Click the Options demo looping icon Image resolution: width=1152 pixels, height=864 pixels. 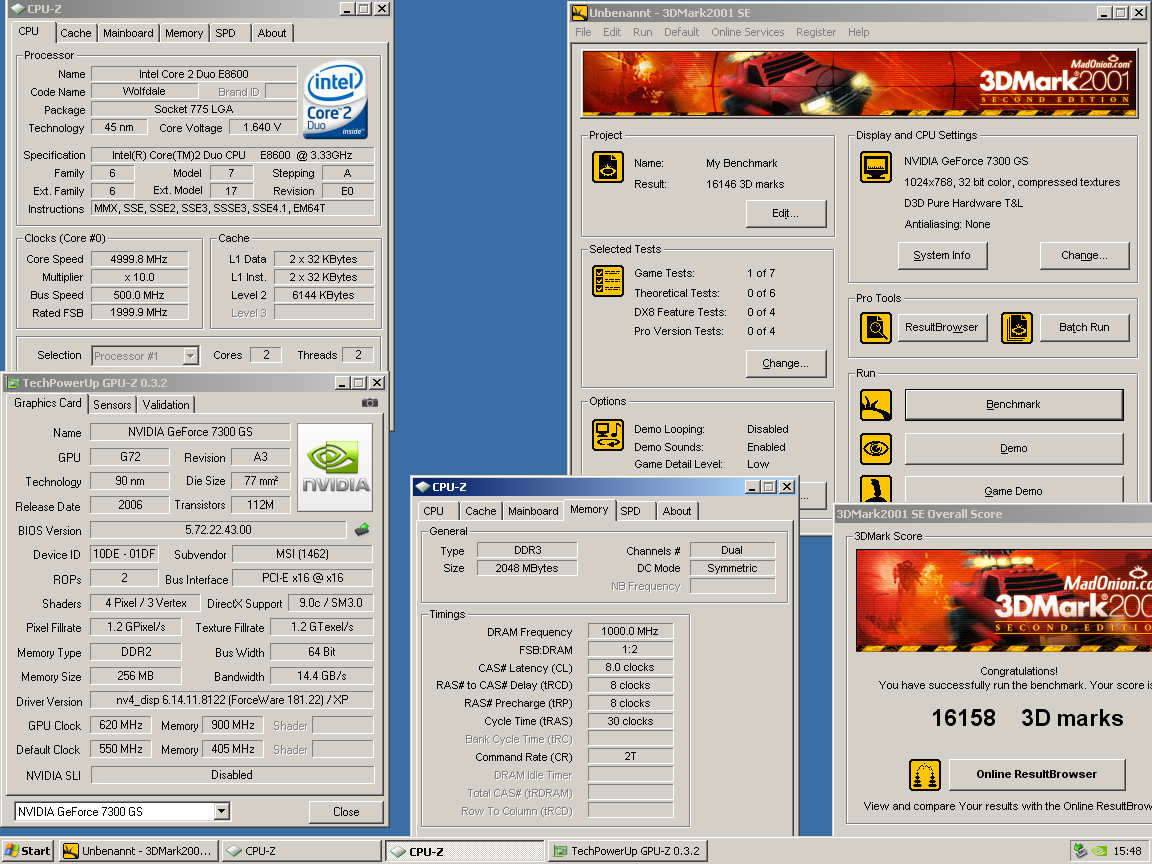coord(608,434)
